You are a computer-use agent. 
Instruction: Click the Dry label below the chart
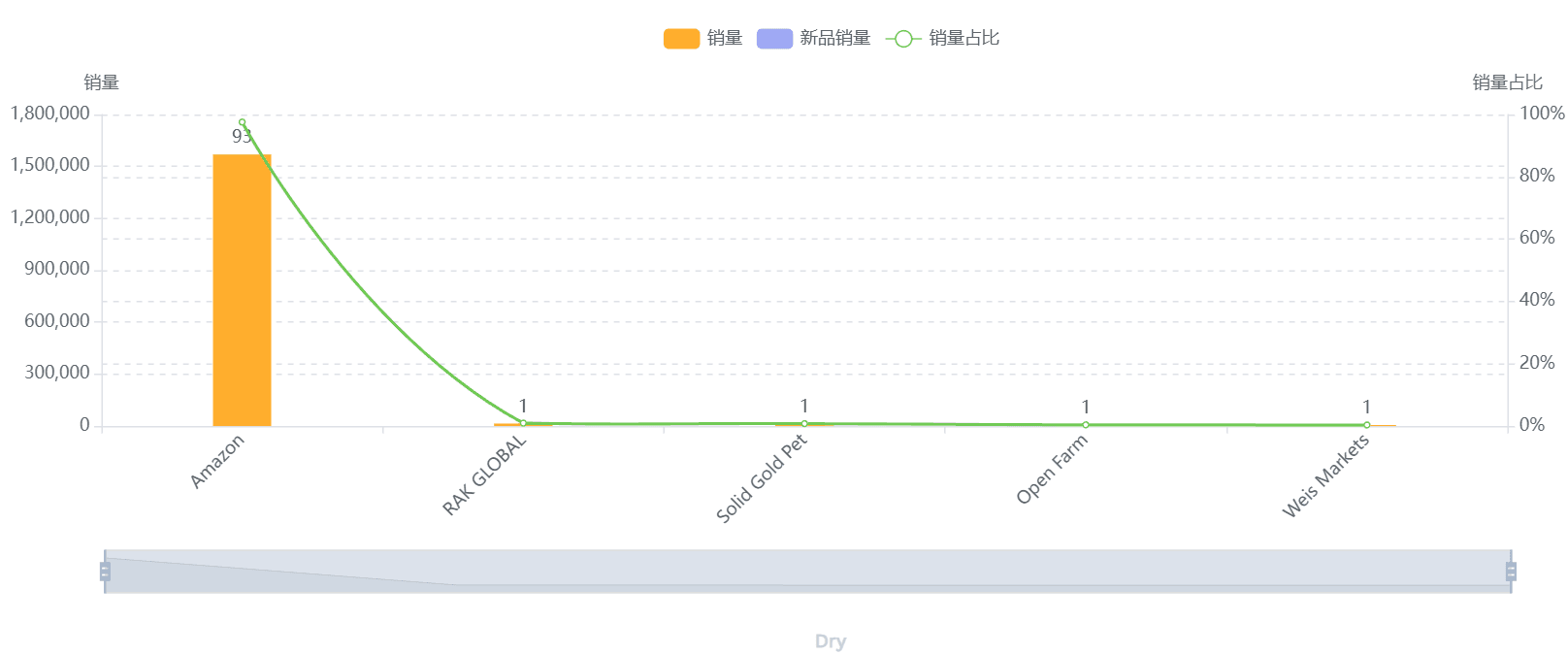831,641
